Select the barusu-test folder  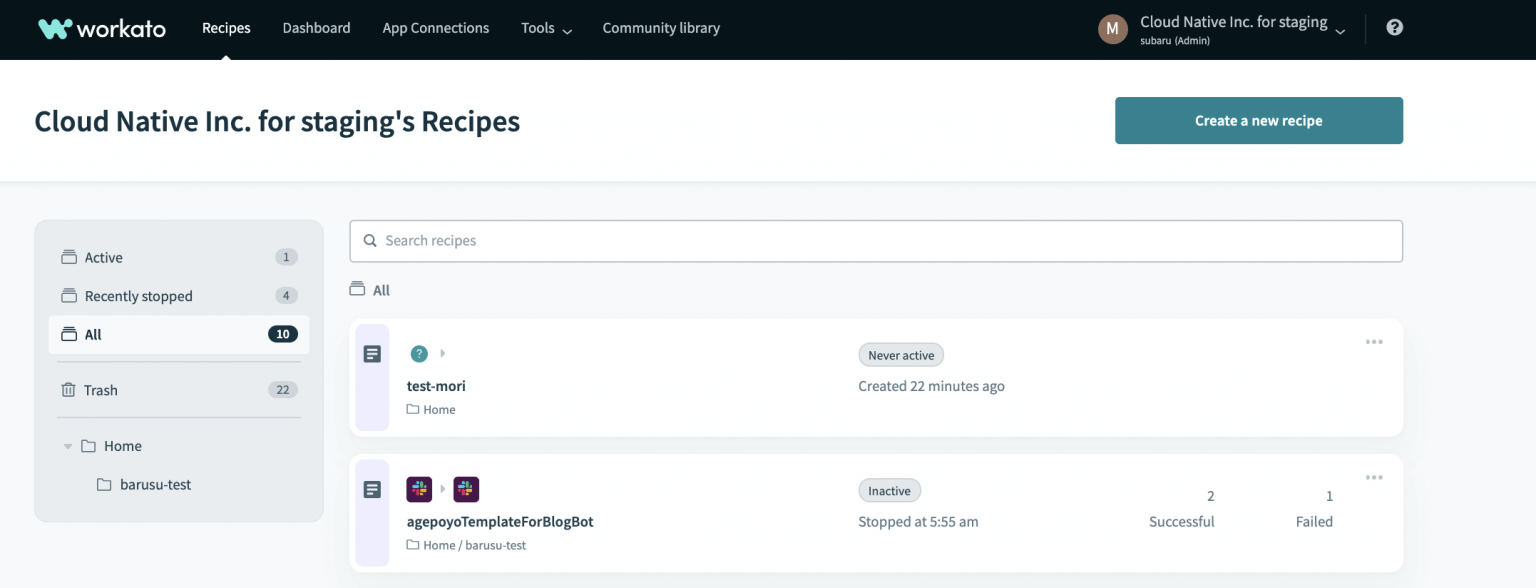tap(155, 484)
